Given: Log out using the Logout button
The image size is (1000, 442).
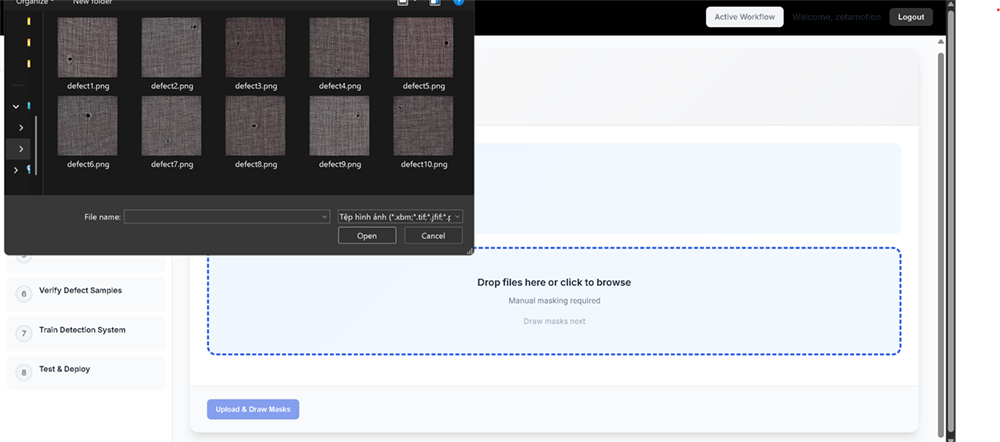Looking at the screenshot, I should point(911,17).
